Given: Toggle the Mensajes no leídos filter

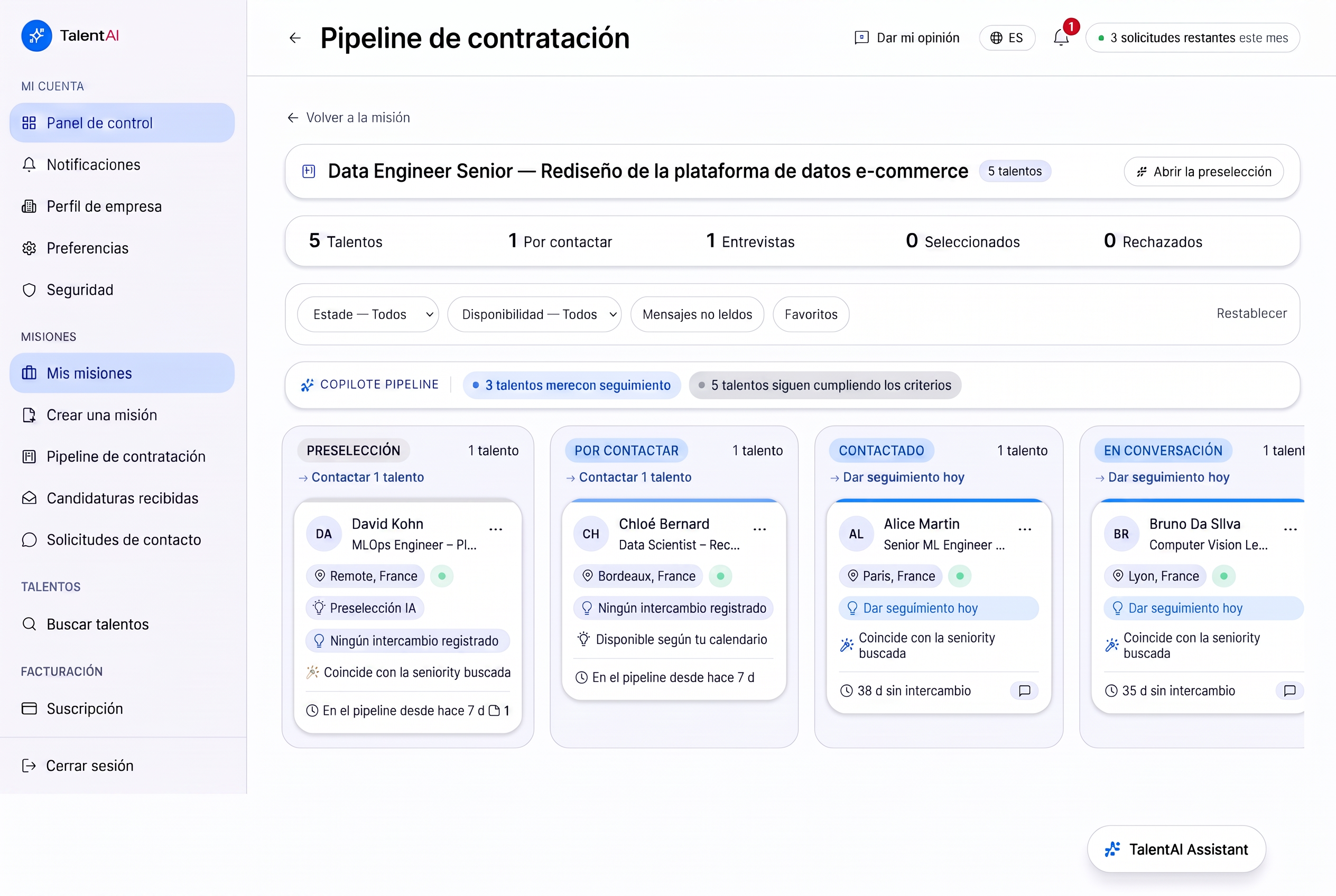Looking at the screenshot, I should pos(697,314).
